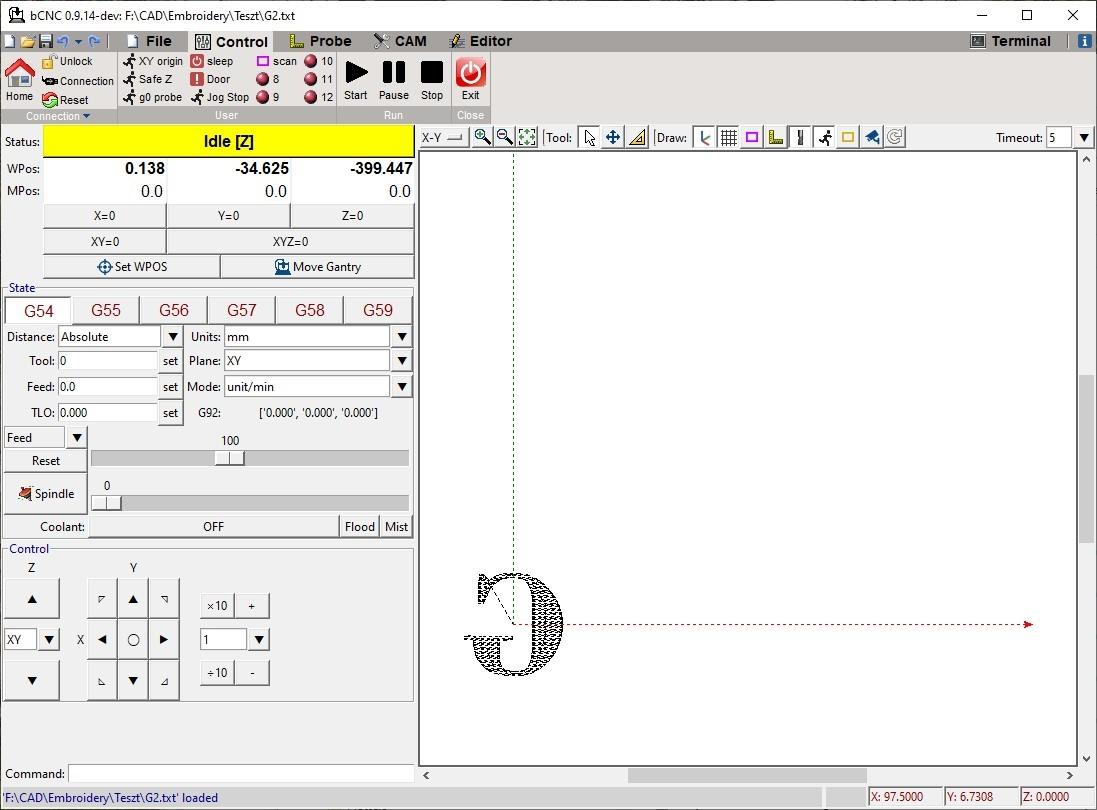Select the pointer select tool
1097x810 pixels.
pyautogui.click(x=590, y=137)
